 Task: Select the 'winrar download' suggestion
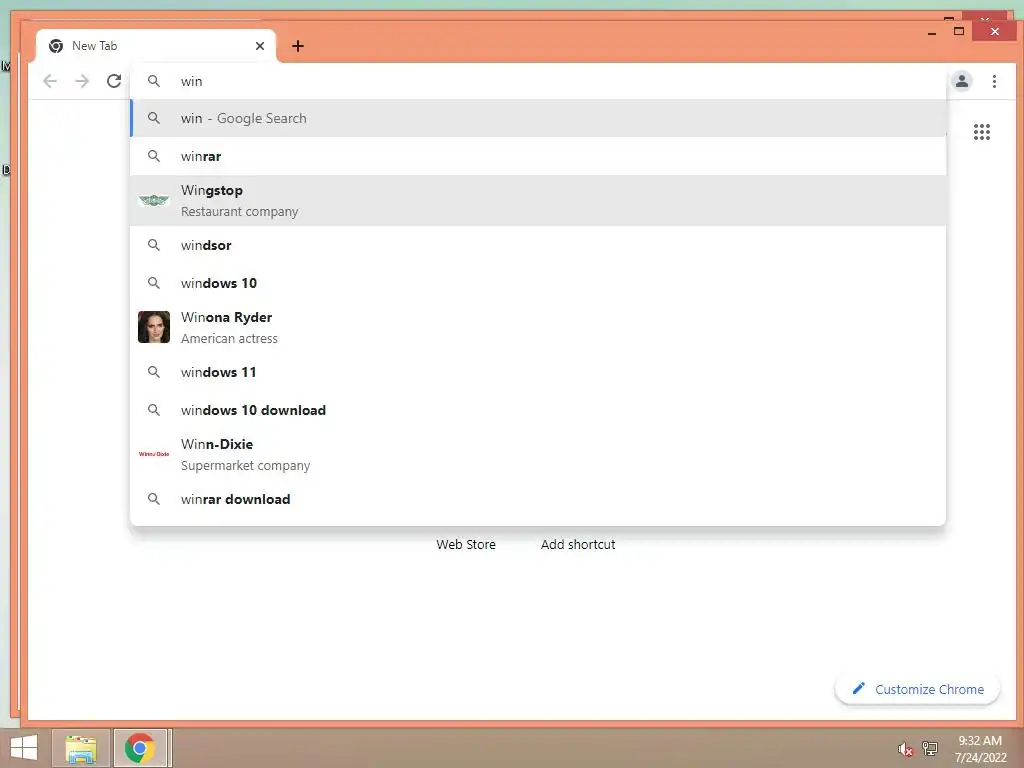537,499
